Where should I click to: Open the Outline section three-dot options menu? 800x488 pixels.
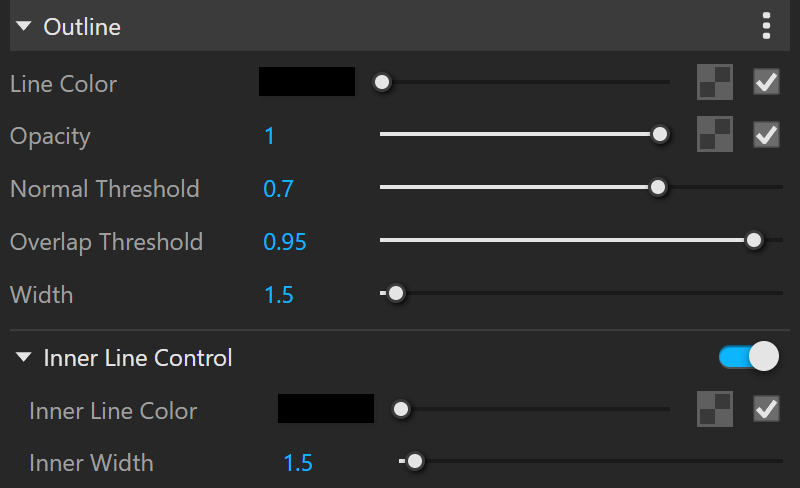pos(766,26)
